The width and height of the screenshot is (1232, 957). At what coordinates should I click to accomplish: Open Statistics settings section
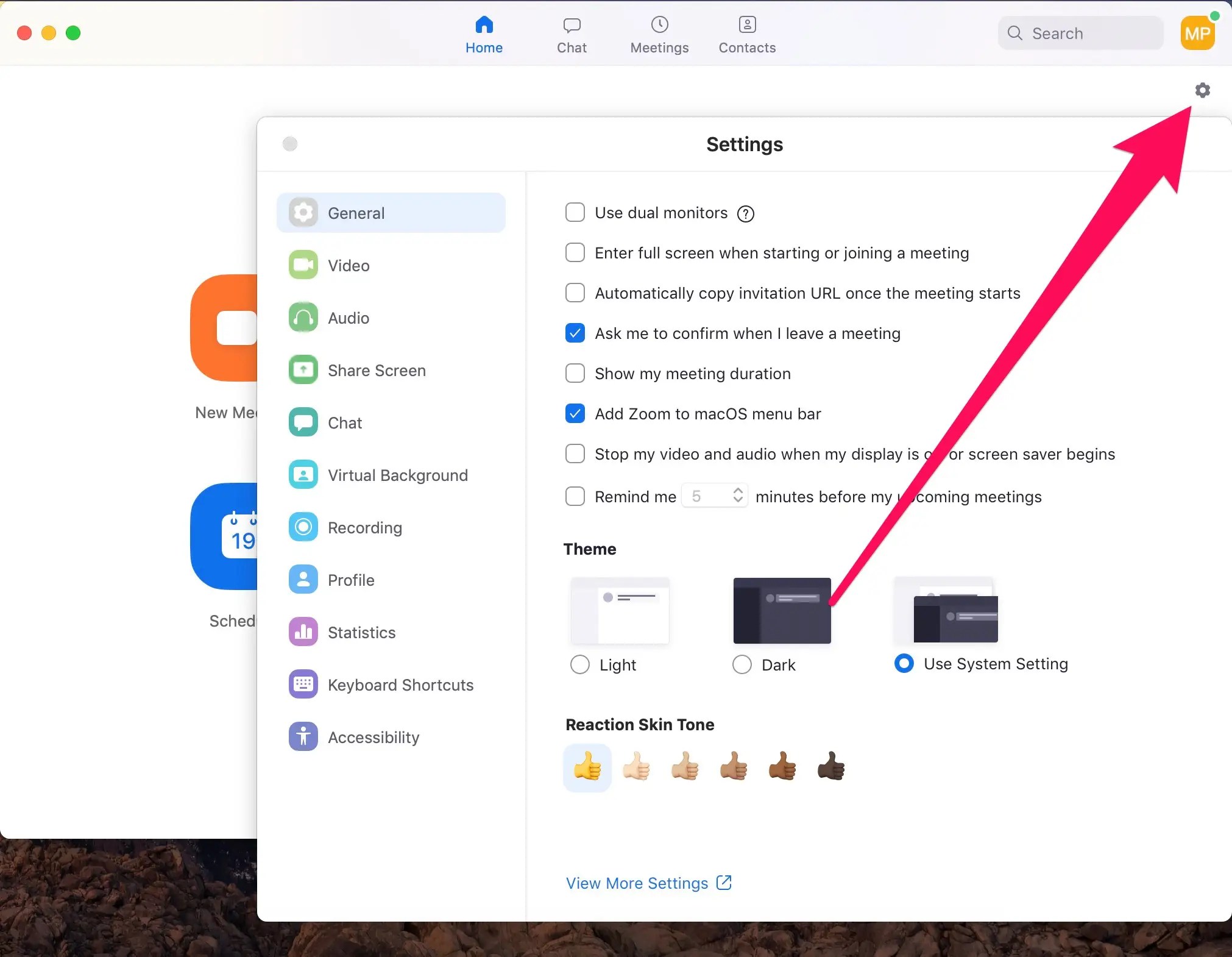coord(361,633)
